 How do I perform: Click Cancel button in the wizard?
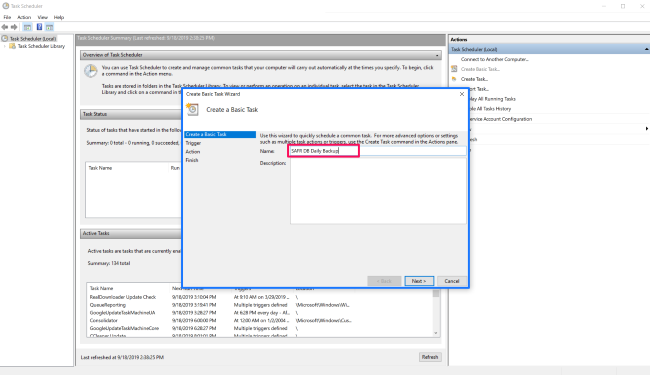pos(452,281)
